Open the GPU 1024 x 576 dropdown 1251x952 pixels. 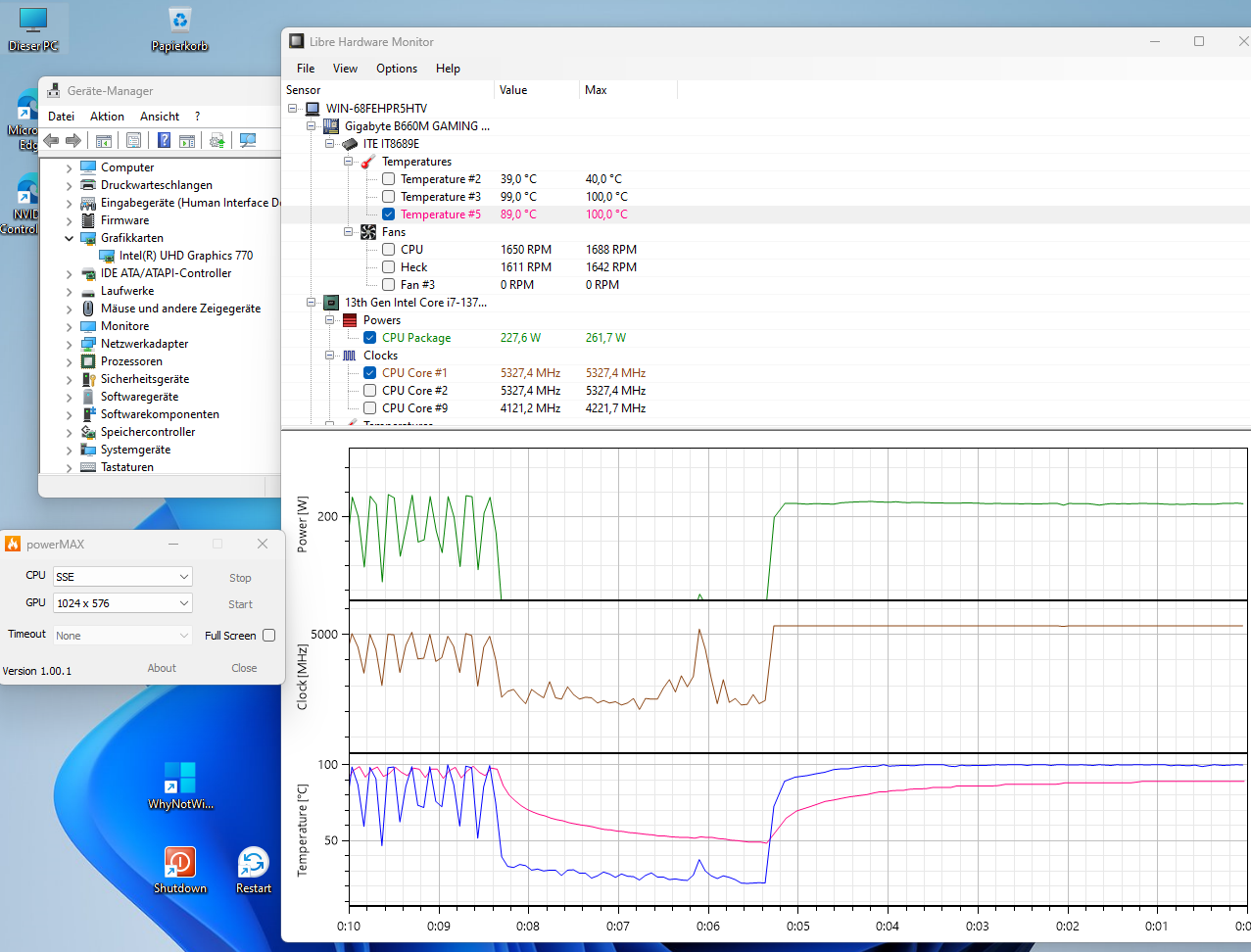point(122,603)
